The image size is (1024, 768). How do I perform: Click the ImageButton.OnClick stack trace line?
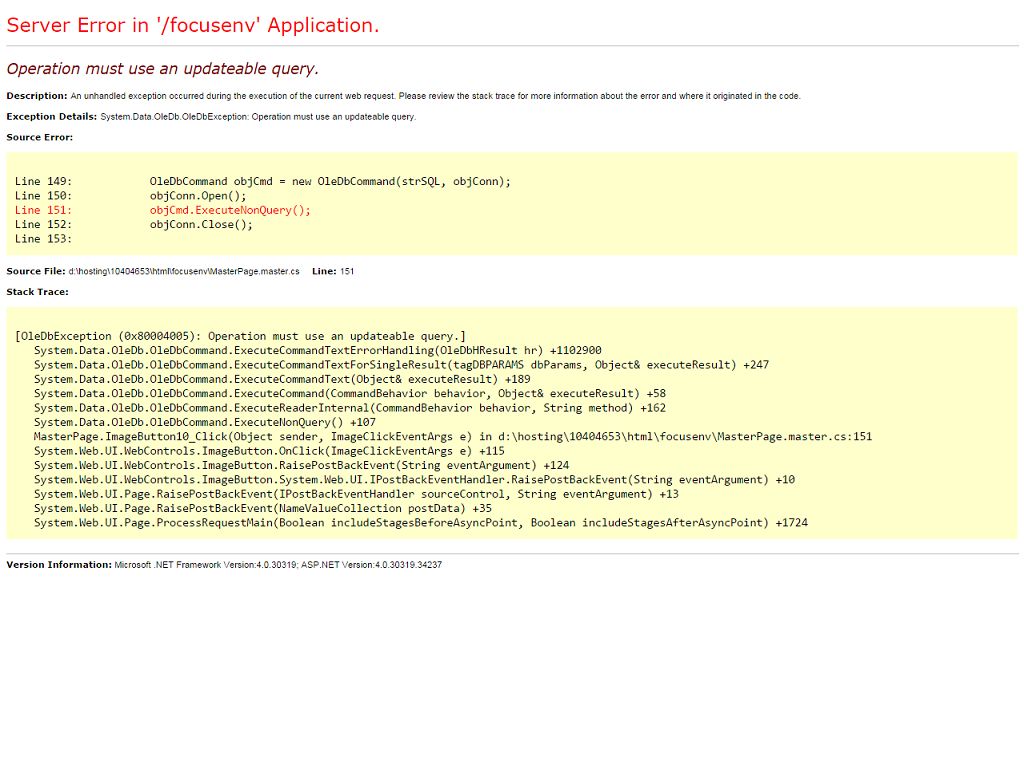pos(268,451)
